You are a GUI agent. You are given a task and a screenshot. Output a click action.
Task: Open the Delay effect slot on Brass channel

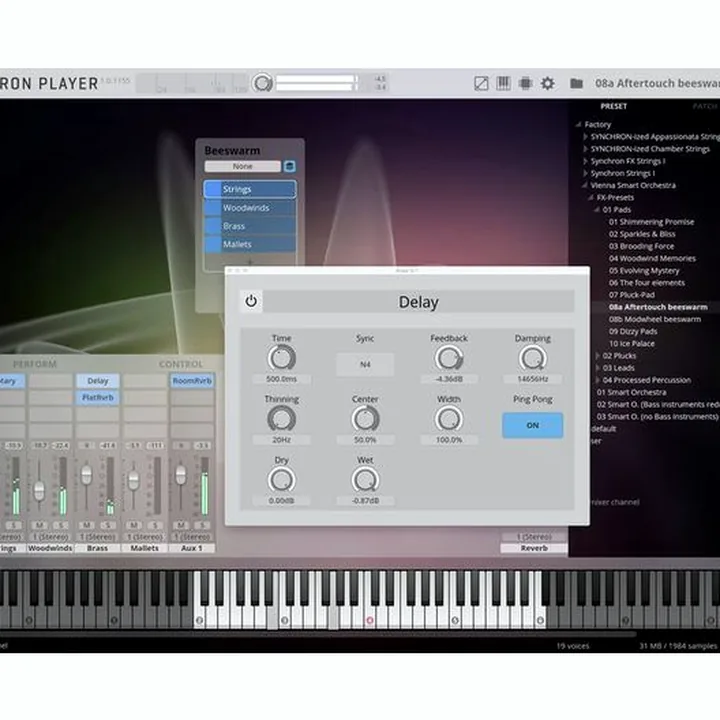(97, 381)
